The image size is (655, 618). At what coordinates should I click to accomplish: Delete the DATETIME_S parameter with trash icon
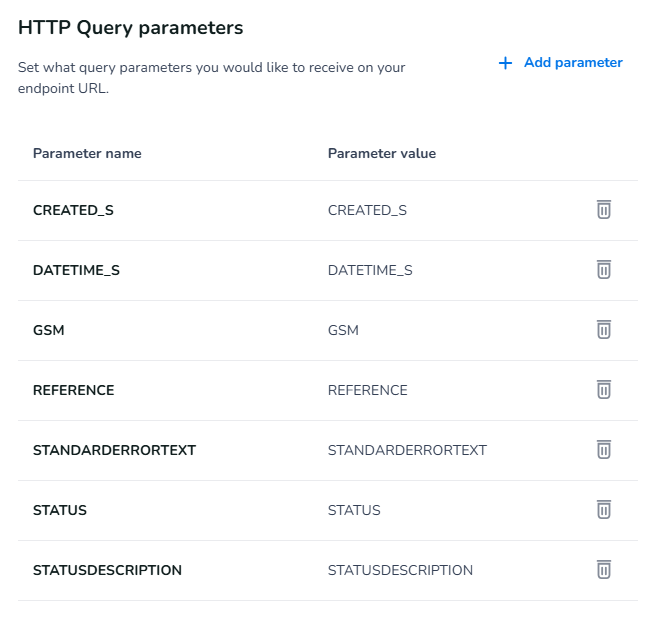pyautogui.click(x=604, y=270)
